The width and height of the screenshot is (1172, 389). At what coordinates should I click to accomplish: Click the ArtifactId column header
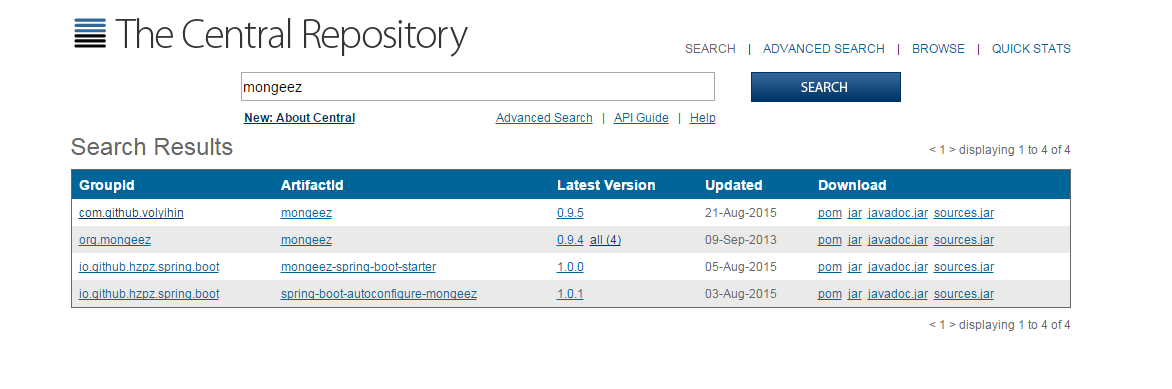coord(312,186)
